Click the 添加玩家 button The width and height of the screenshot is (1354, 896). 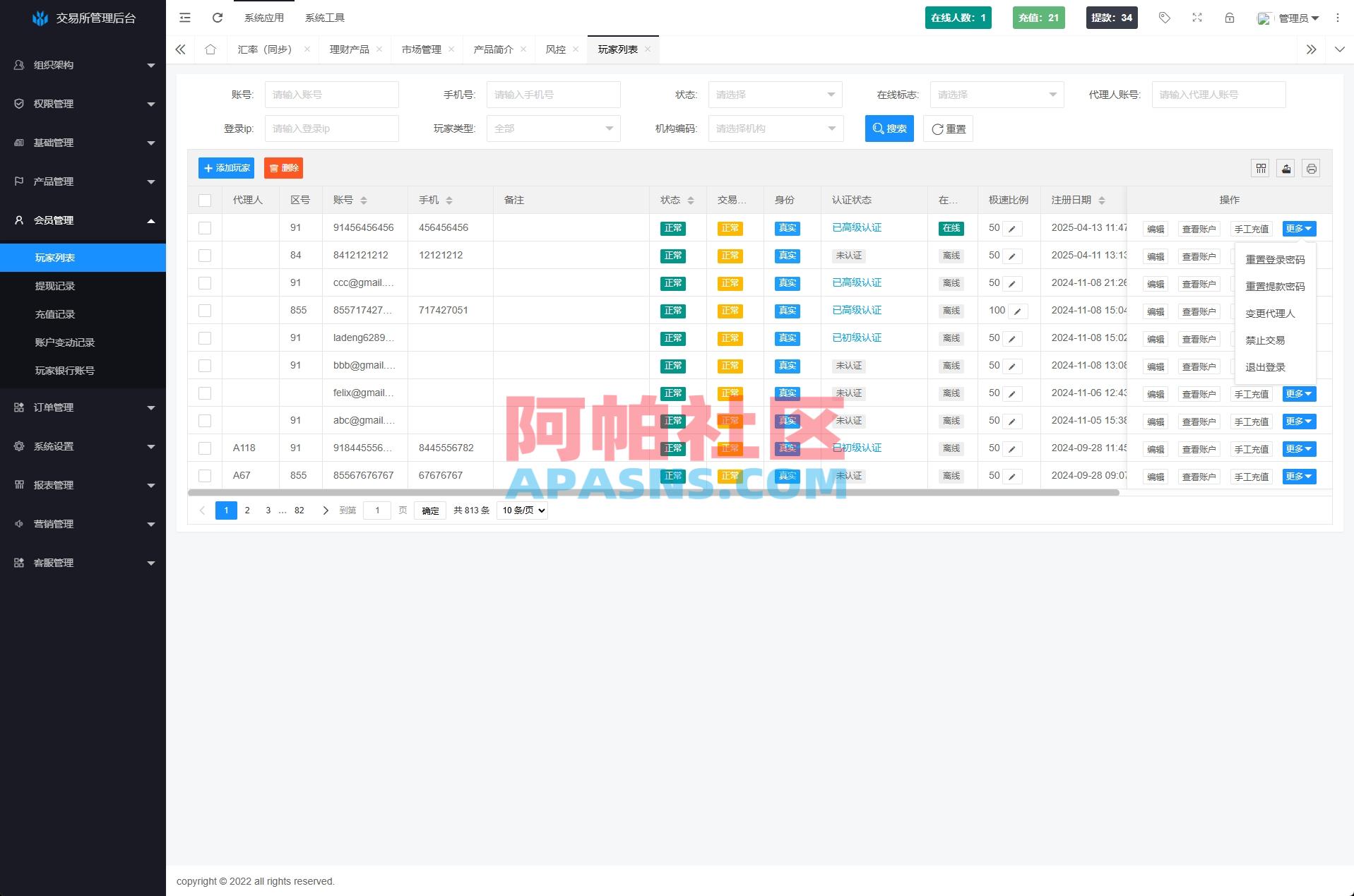click(x=226, y=168)
